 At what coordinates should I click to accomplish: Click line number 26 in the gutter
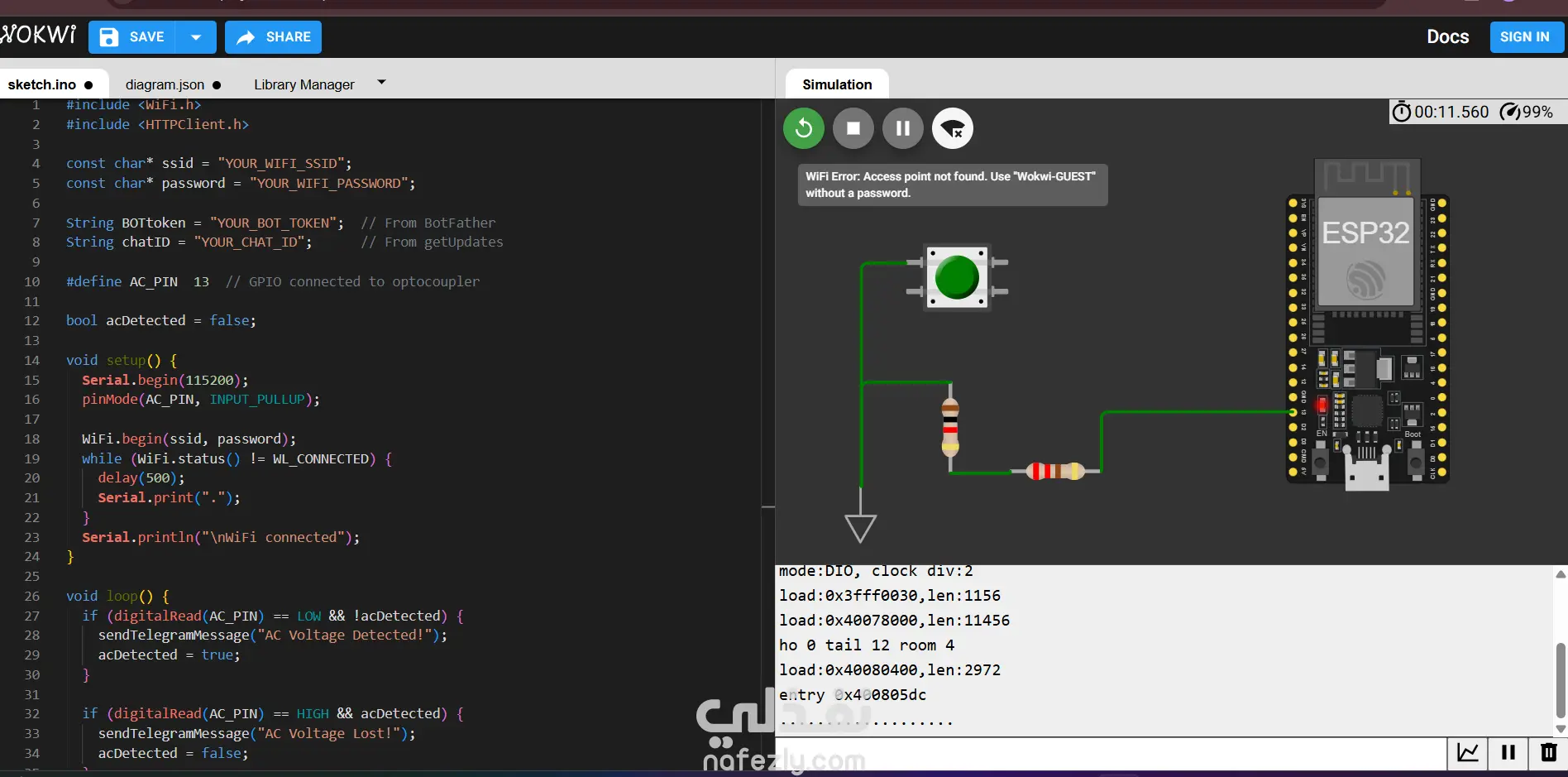click(x=31, y=596)
